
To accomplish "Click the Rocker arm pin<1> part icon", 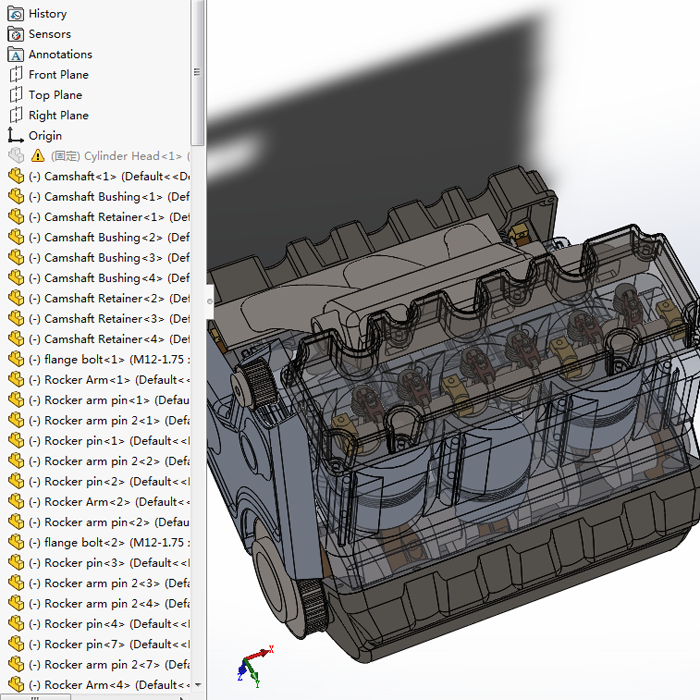I will [16, 400].
